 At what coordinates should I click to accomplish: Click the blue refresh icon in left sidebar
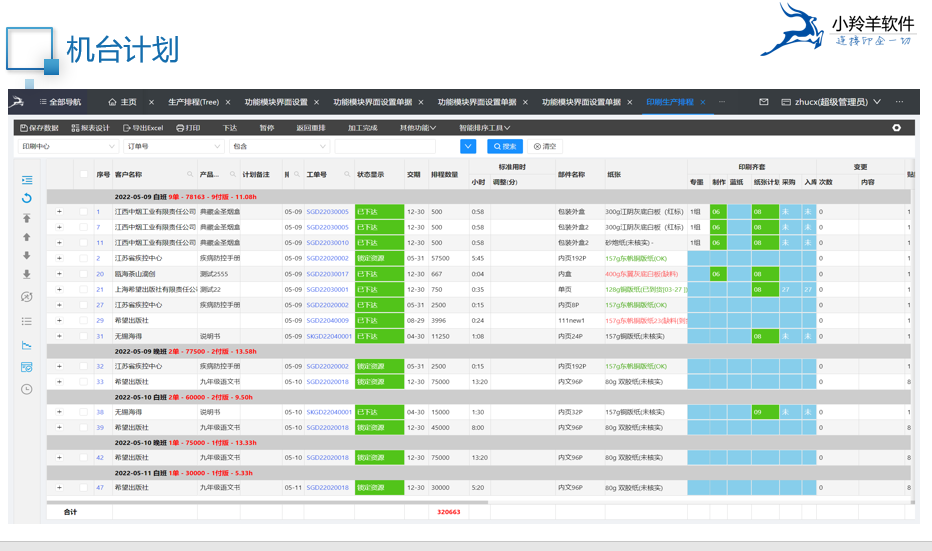[x=27, y=199]
